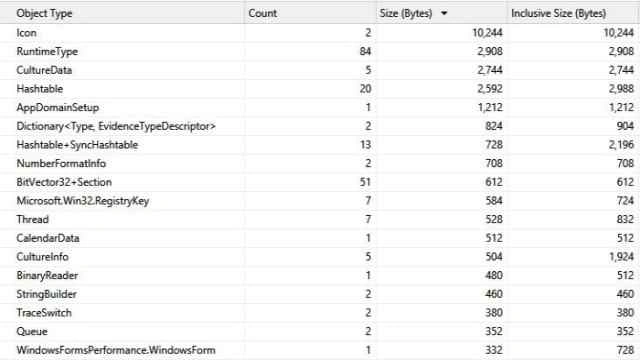Click Size (Bytes) value 584 for Microsoft.Win32.RegistryKey
640x360 pixels.
click(494, 201)
